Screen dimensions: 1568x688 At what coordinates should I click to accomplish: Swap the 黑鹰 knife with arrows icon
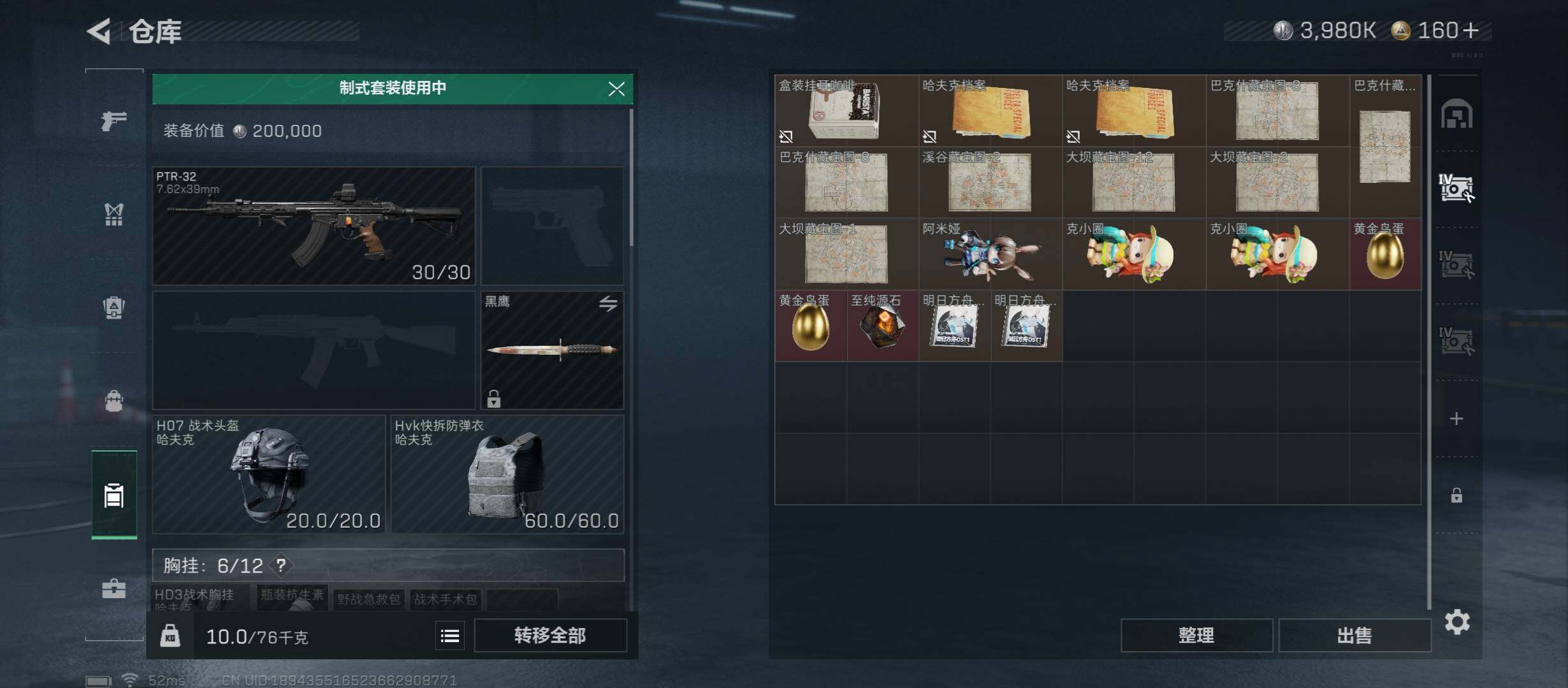[608, 303]
